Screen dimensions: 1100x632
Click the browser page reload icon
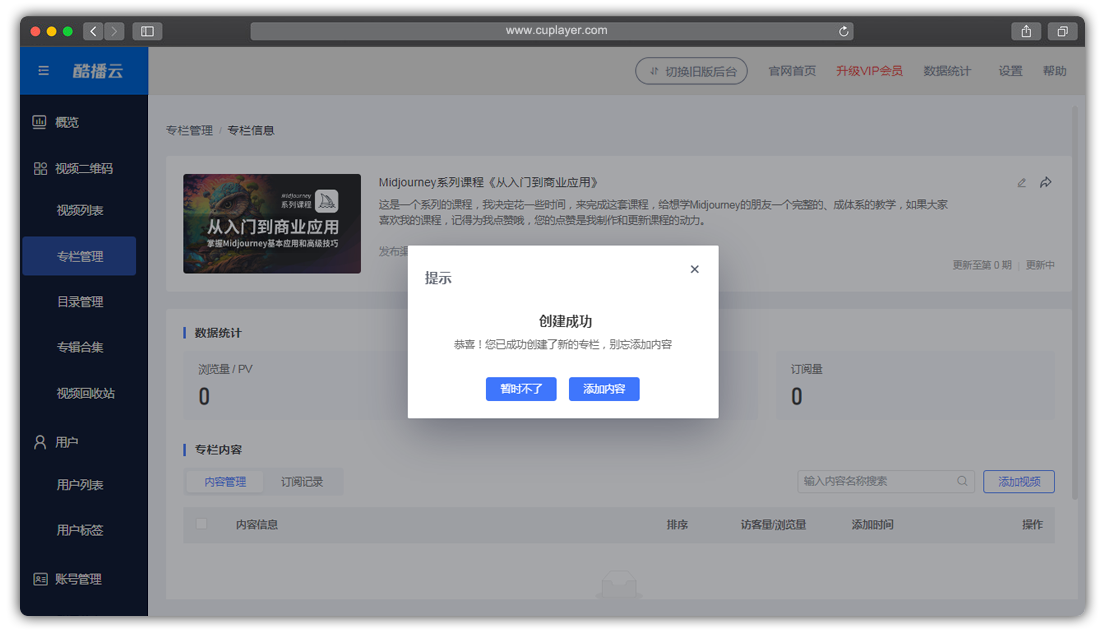tap(843, 30)
